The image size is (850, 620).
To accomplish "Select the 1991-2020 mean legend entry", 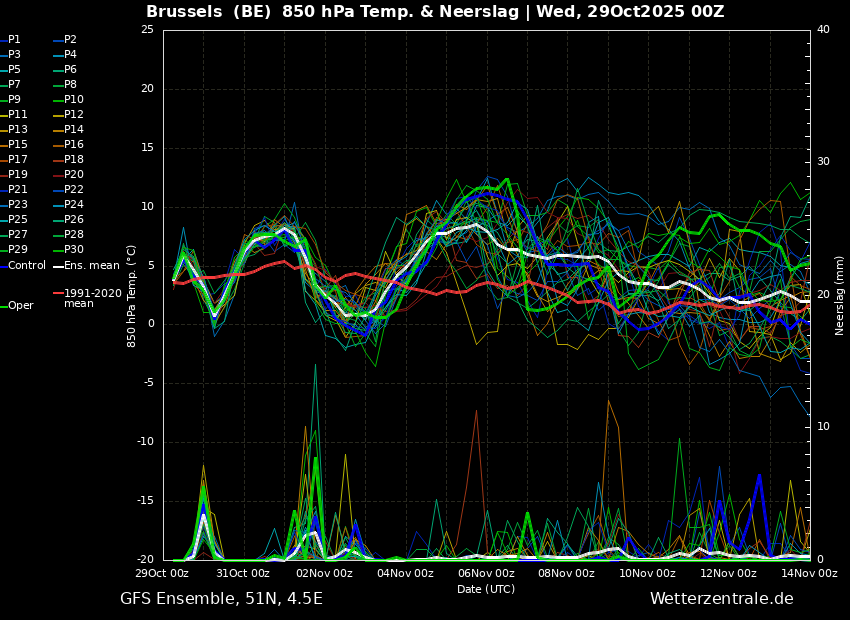I will [x=87, y=298].
